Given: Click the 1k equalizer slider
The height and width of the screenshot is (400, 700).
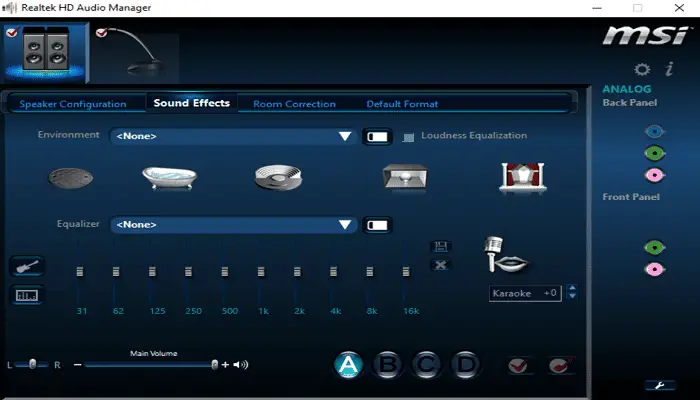Looking at the screenshot, I should click(x=261, y=271).
